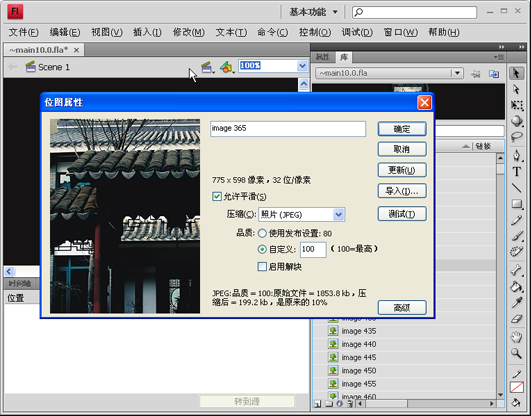Screen dimensions: 531x416
Task: Click the 更新(U) button
Action: coord(402,170)
